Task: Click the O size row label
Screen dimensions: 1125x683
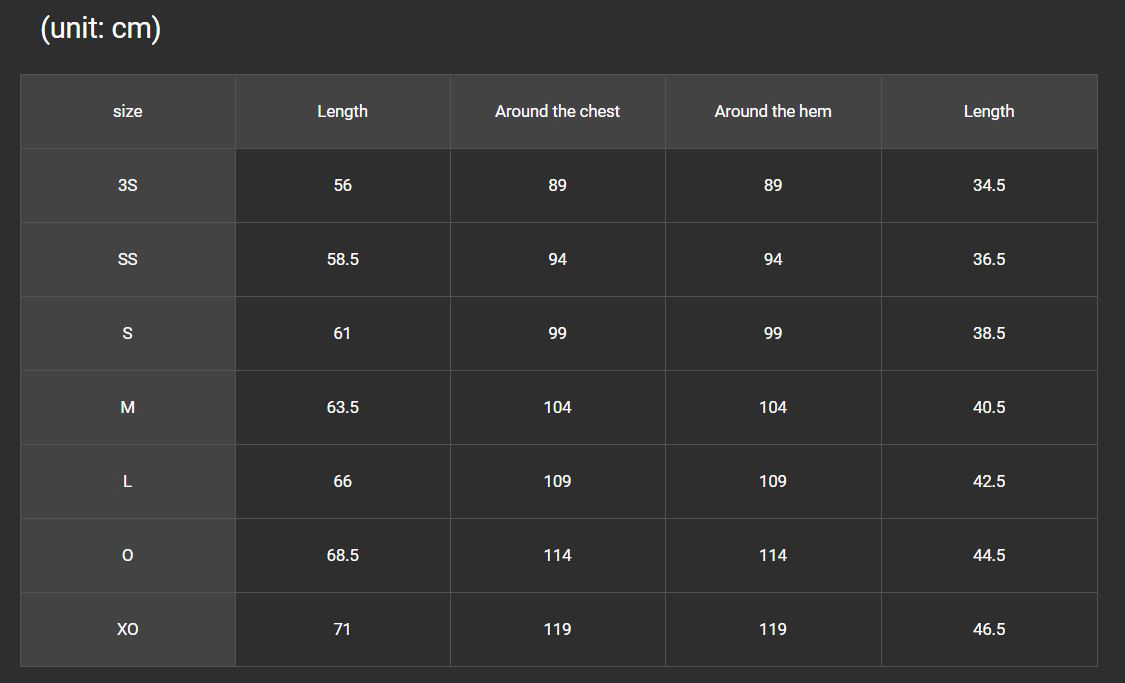Action: click(128, 555)
